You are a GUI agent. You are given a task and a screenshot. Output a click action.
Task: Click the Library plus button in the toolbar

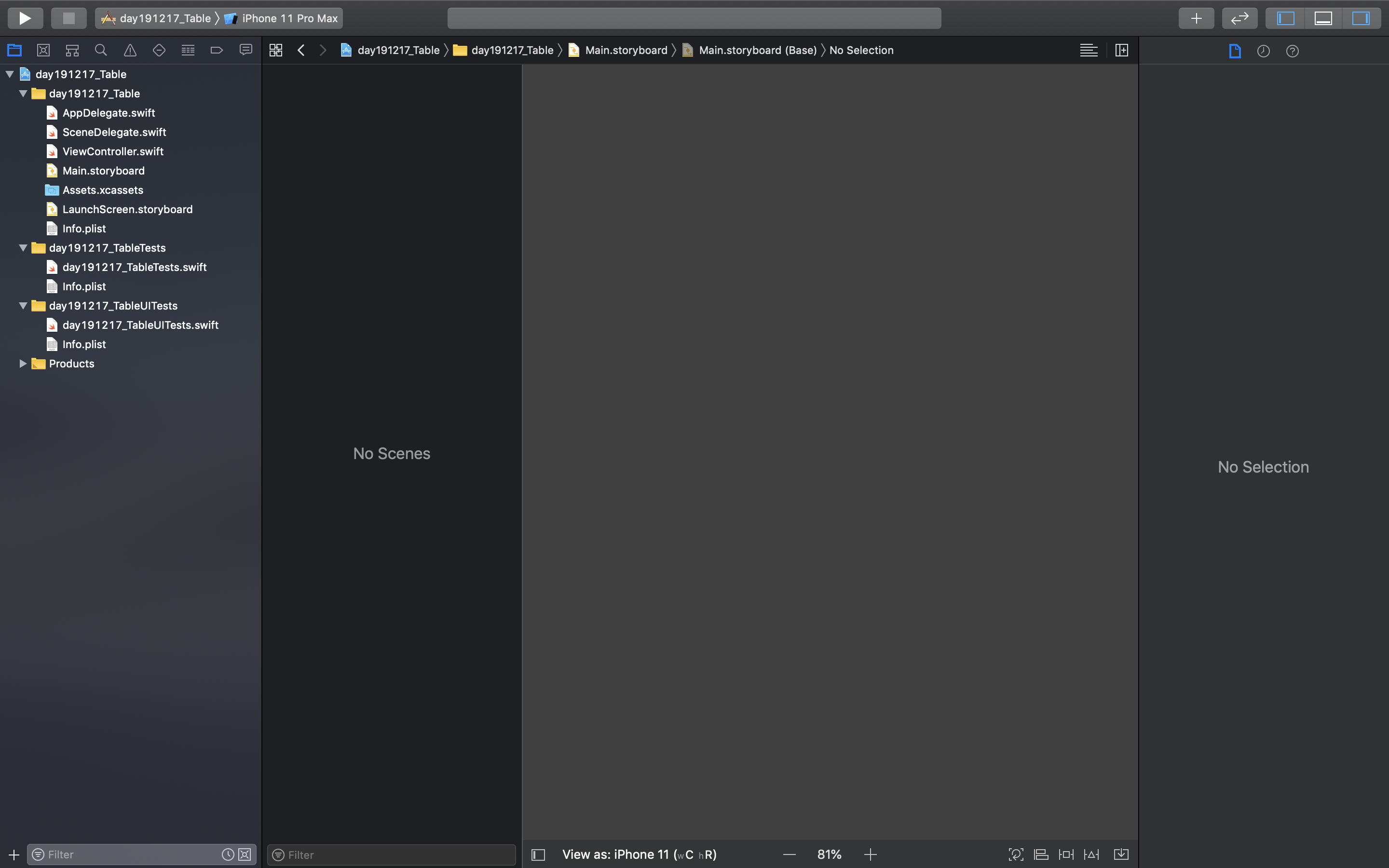tap(1196, 18)
